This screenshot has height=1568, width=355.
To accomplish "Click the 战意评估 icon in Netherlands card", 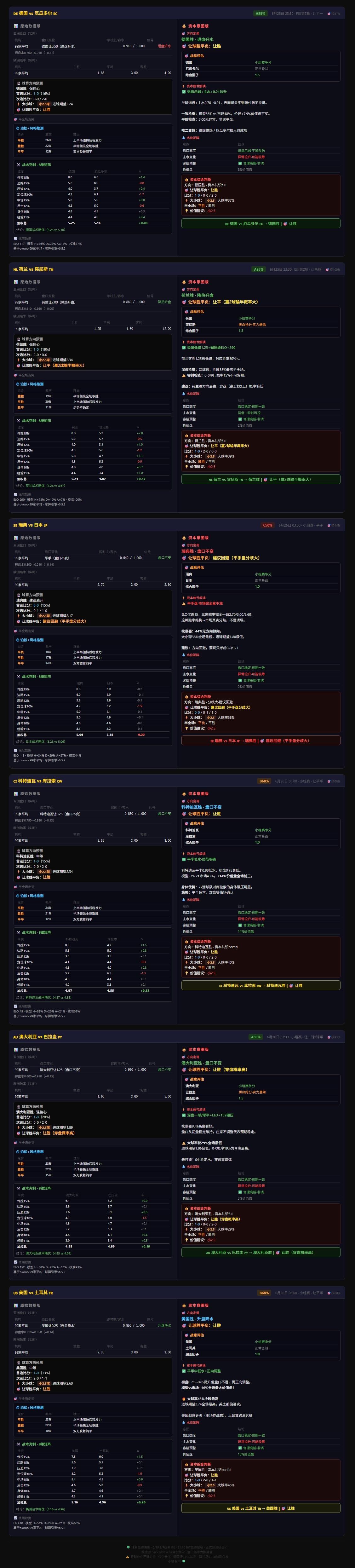I will click(x=187, y=312).
